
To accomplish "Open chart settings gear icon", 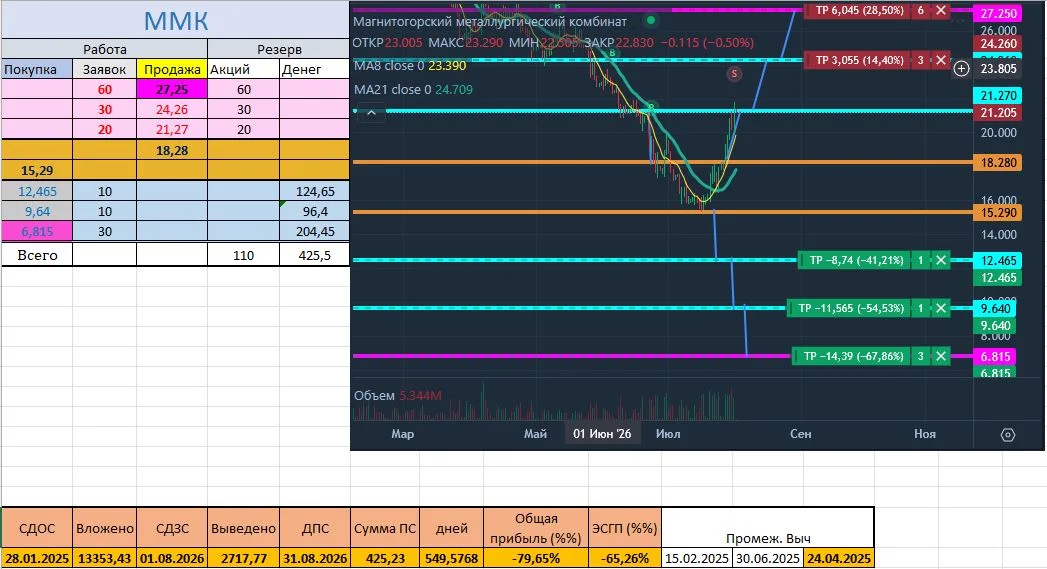I will click(1008, 435).
